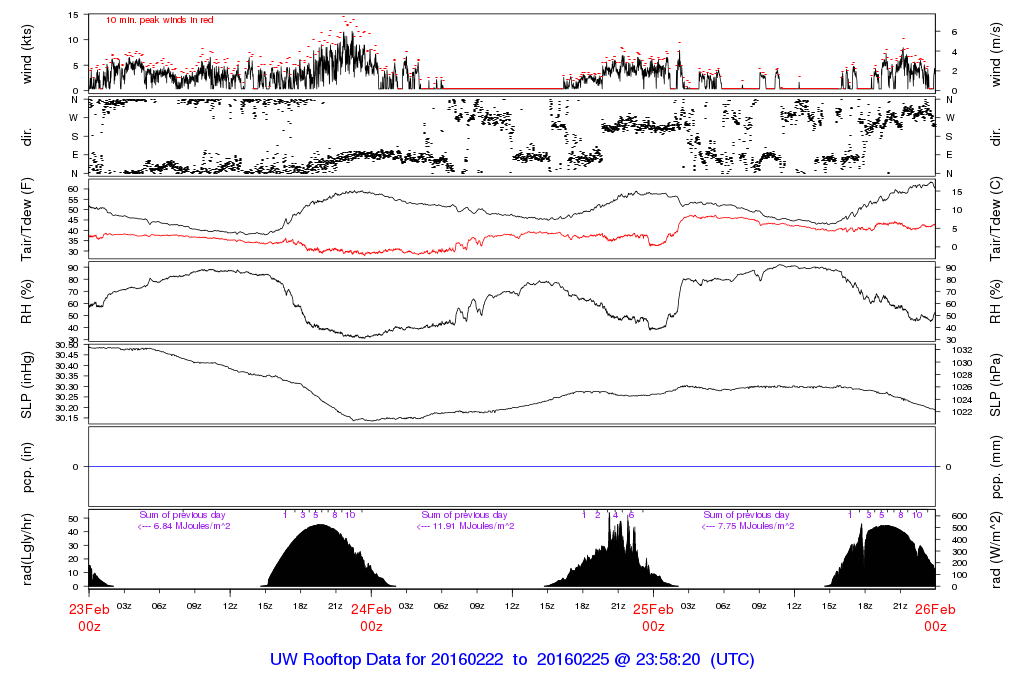This screenshot has width=1024, height=700.
Task: Click the '10 min. peak winds in red' legend
Action: tap(159, 20)
